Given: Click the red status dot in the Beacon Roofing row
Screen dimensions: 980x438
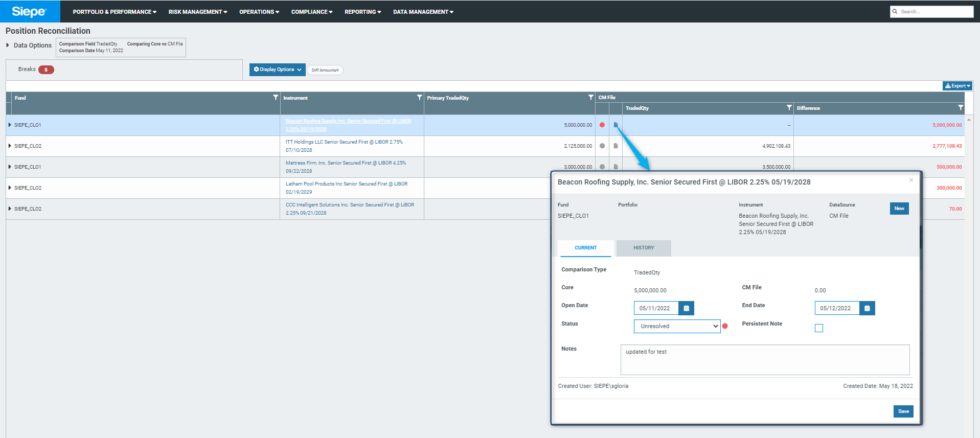Looking at the screenshot, I should point(602,125).
